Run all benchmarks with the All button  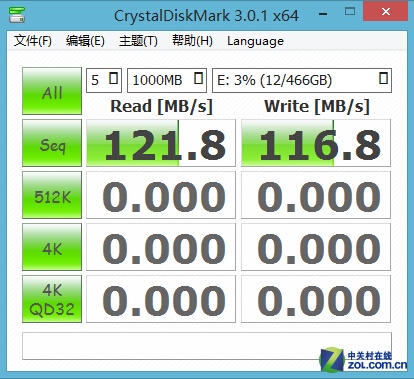coord(52,91)
